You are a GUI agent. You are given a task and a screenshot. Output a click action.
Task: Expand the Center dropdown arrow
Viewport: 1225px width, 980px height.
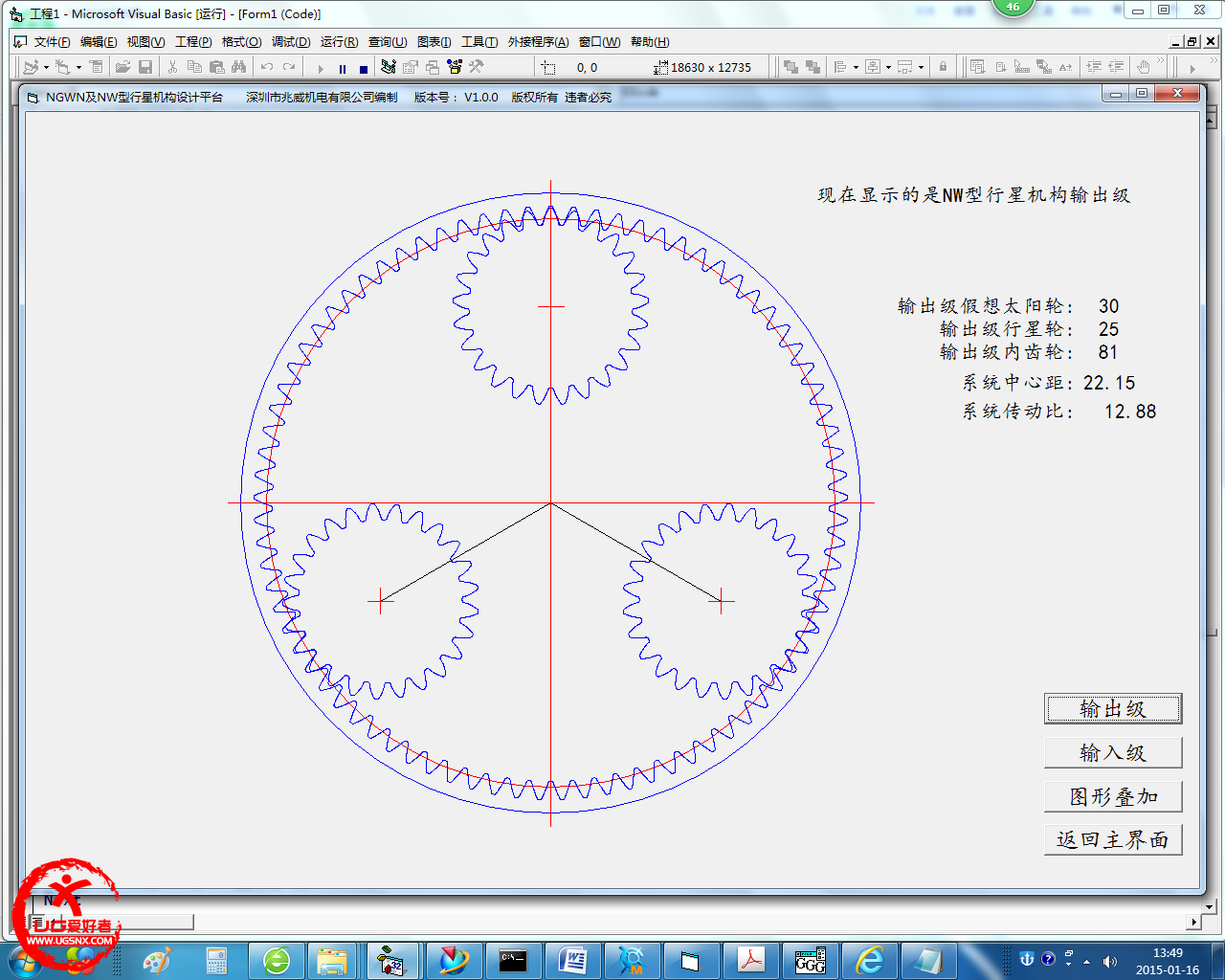pyautogui.click(x=888, y=67)
